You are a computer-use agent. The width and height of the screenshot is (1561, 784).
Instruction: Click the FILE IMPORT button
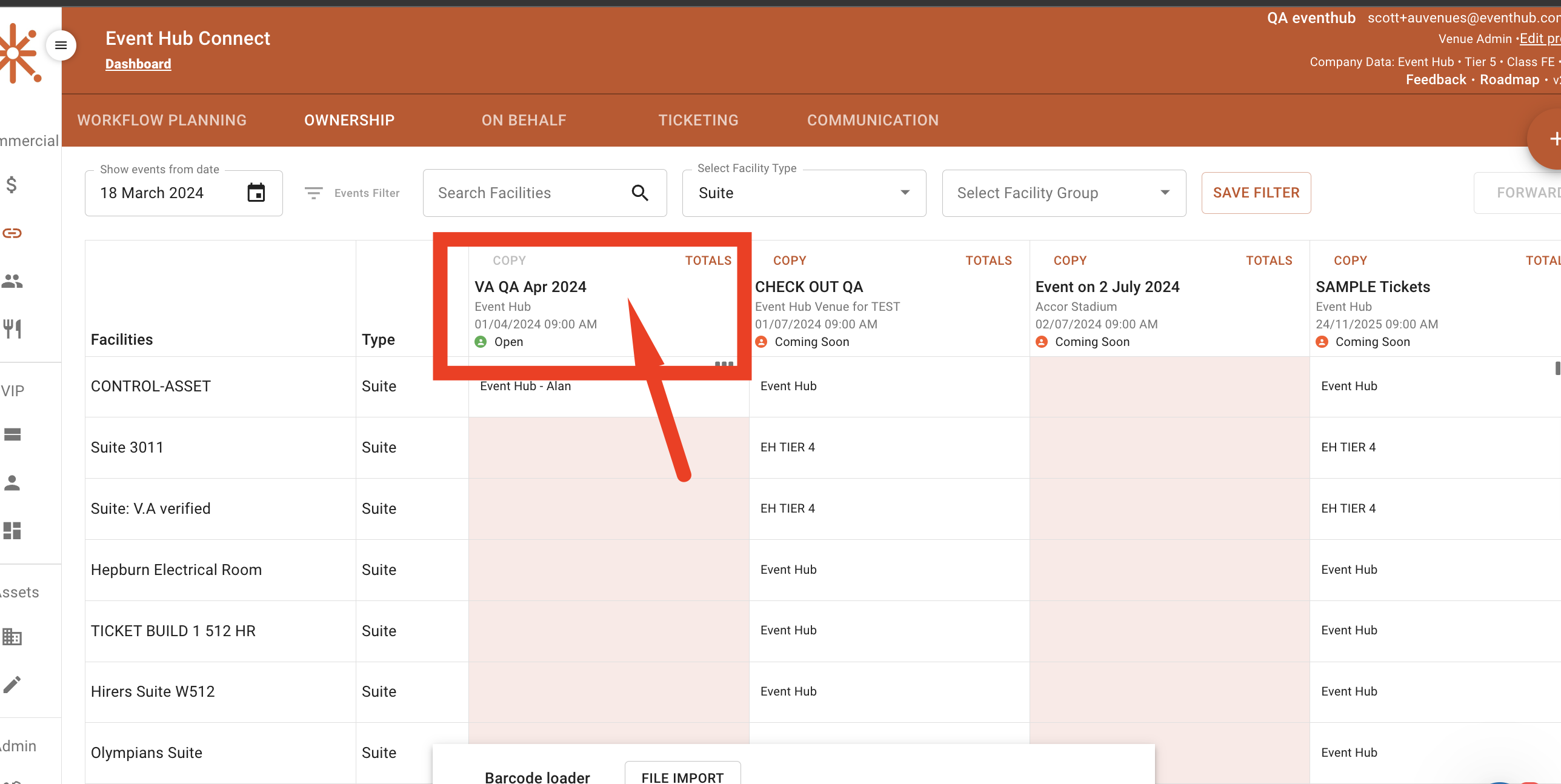[682, 777]
